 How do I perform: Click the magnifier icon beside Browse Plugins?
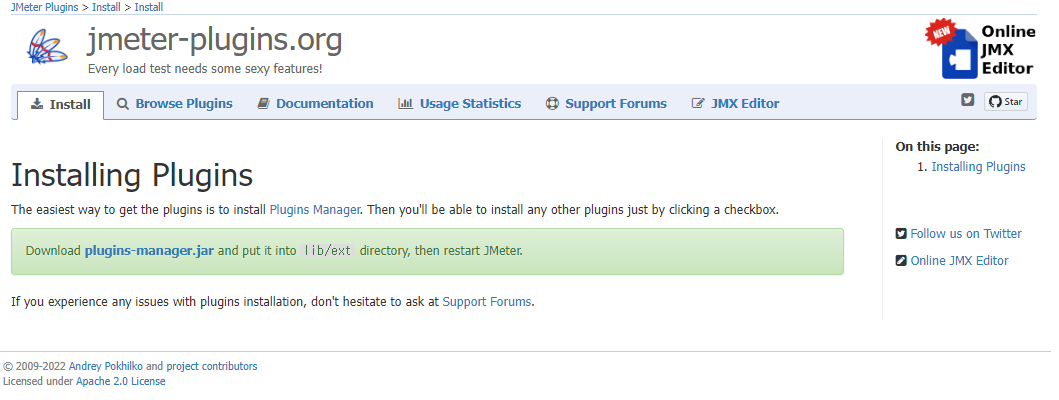(122, 104)
